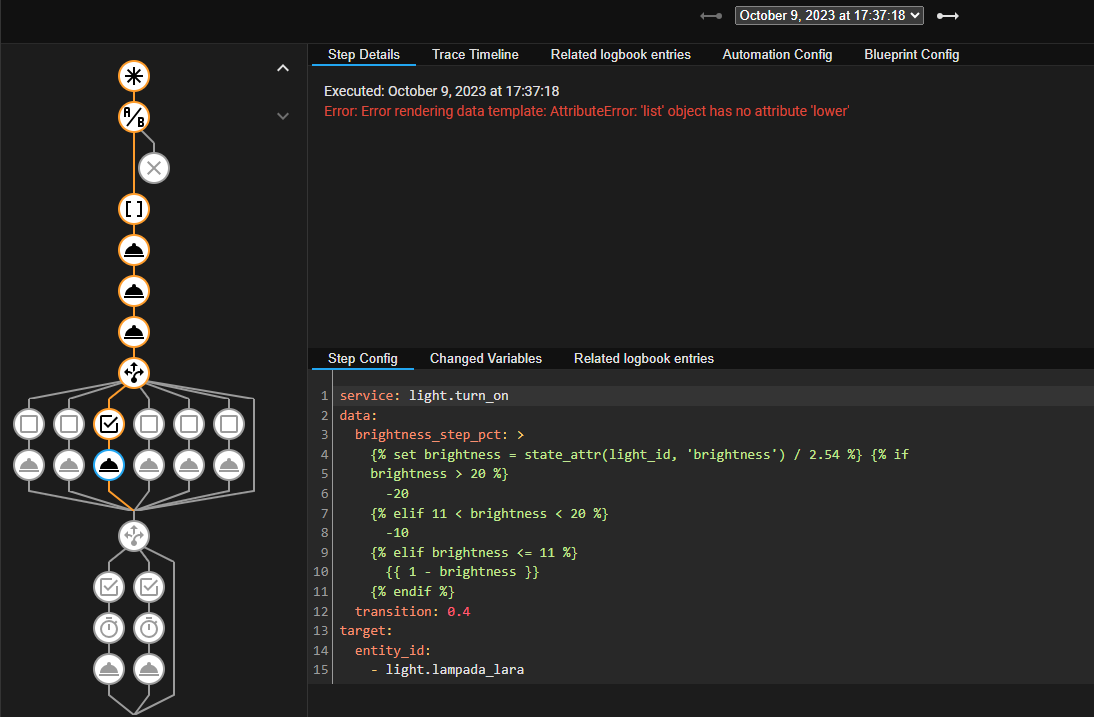Open the Automation Config tab
The image size is (1094, 717).
(777, 54)
